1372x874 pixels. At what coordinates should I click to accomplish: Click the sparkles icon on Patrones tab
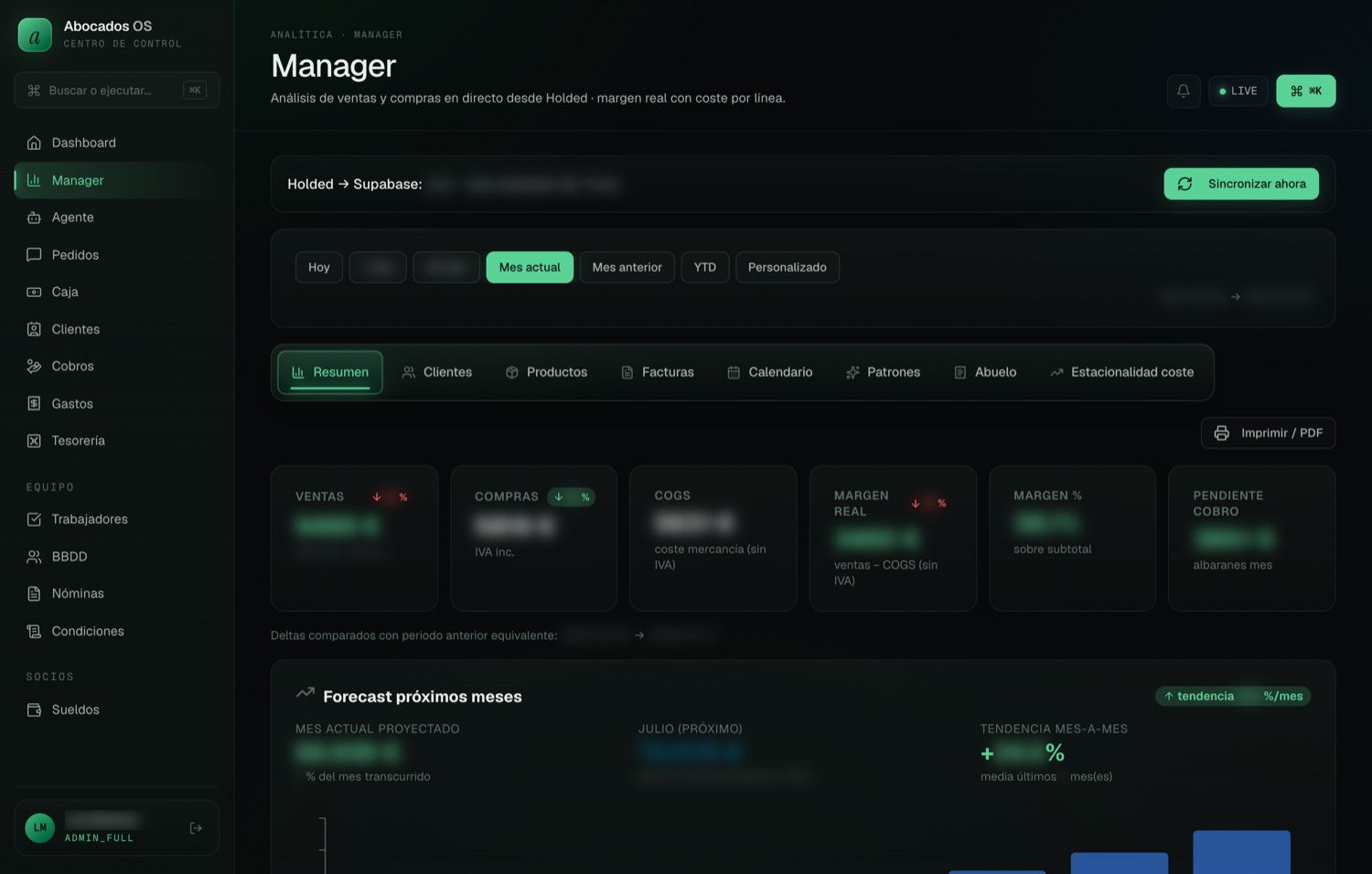point(852,372)
